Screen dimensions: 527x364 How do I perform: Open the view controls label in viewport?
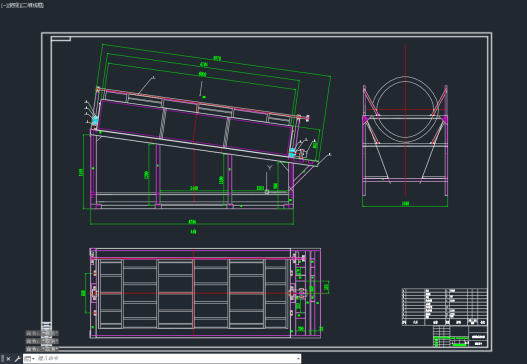tap(15, 5)
